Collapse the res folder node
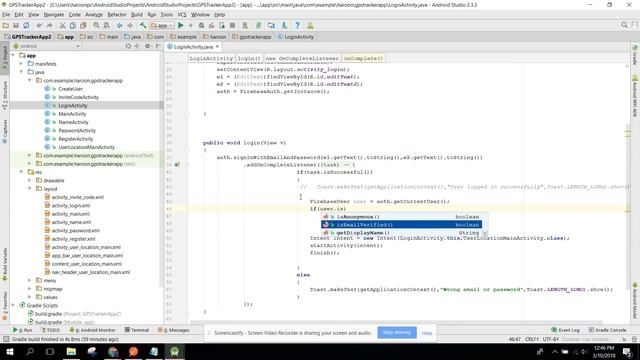The height and width of the screenshot is (360, 640). tap(21, 172)
